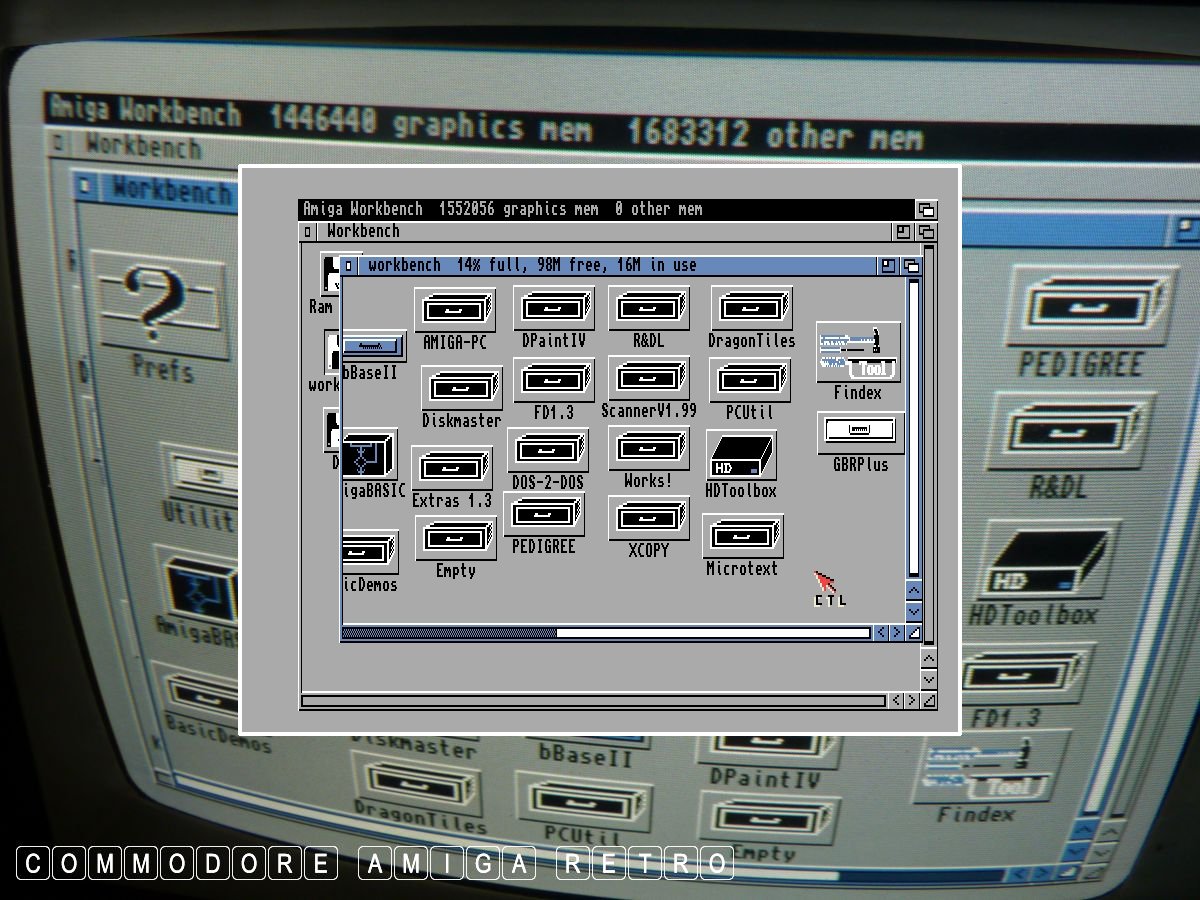Viewport: 1200px width, 900px height.
Task: Toggle depth gadget on Amiga Workbench screen bar
Action: coord(927,210)
